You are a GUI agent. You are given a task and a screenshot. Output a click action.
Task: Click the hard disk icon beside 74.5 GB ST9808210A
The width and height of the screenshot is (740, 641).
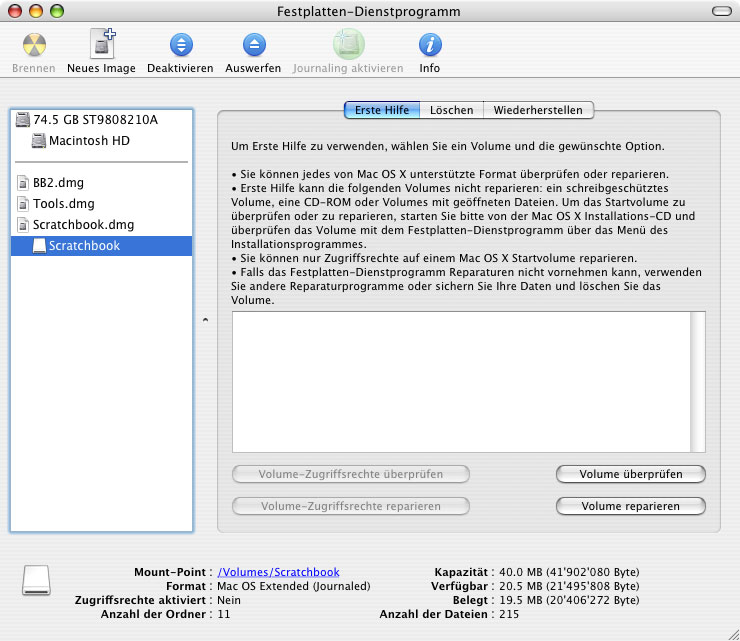coord(23,119)
